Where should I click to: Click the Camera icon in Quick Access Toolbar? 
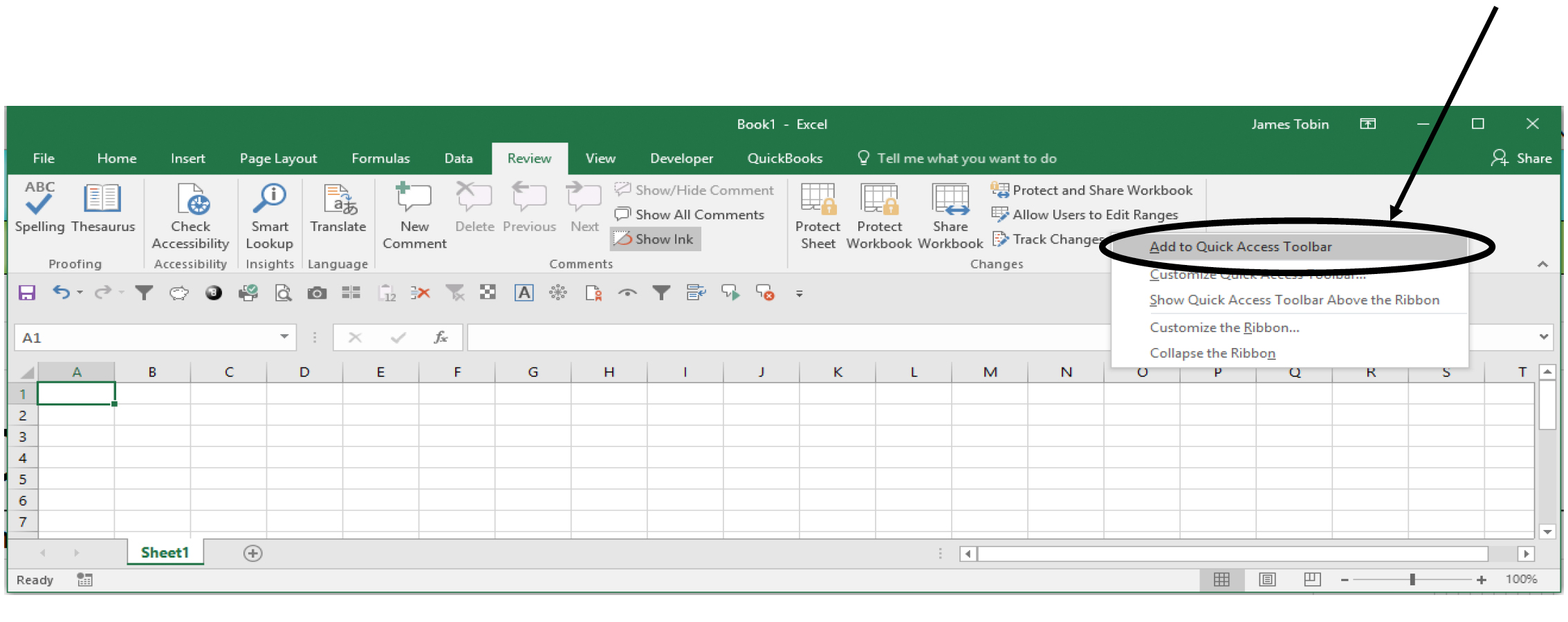(317, 293)
